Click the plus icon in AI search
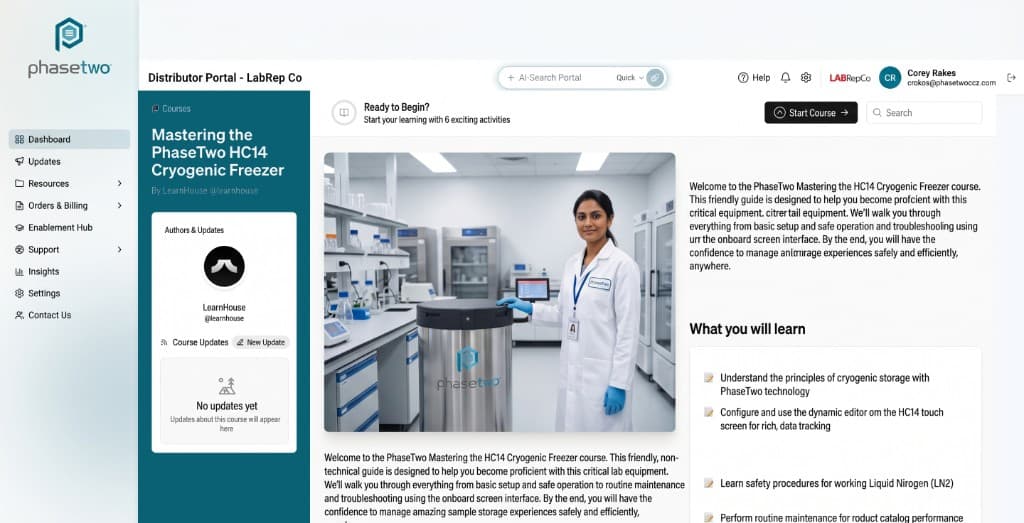The width and height of the screenshot is (1024, 523). 511,77
